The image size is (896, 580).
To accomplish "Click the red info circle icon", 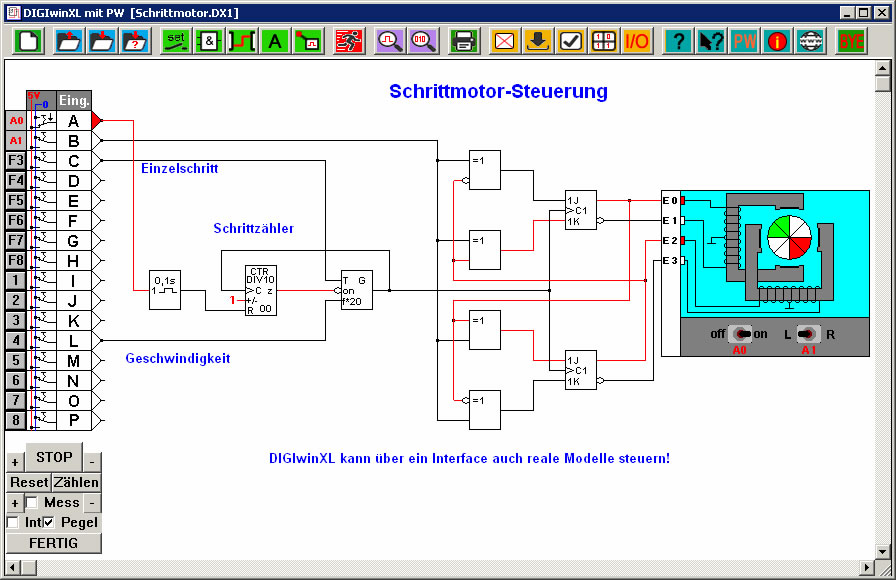I will (776, 41).
